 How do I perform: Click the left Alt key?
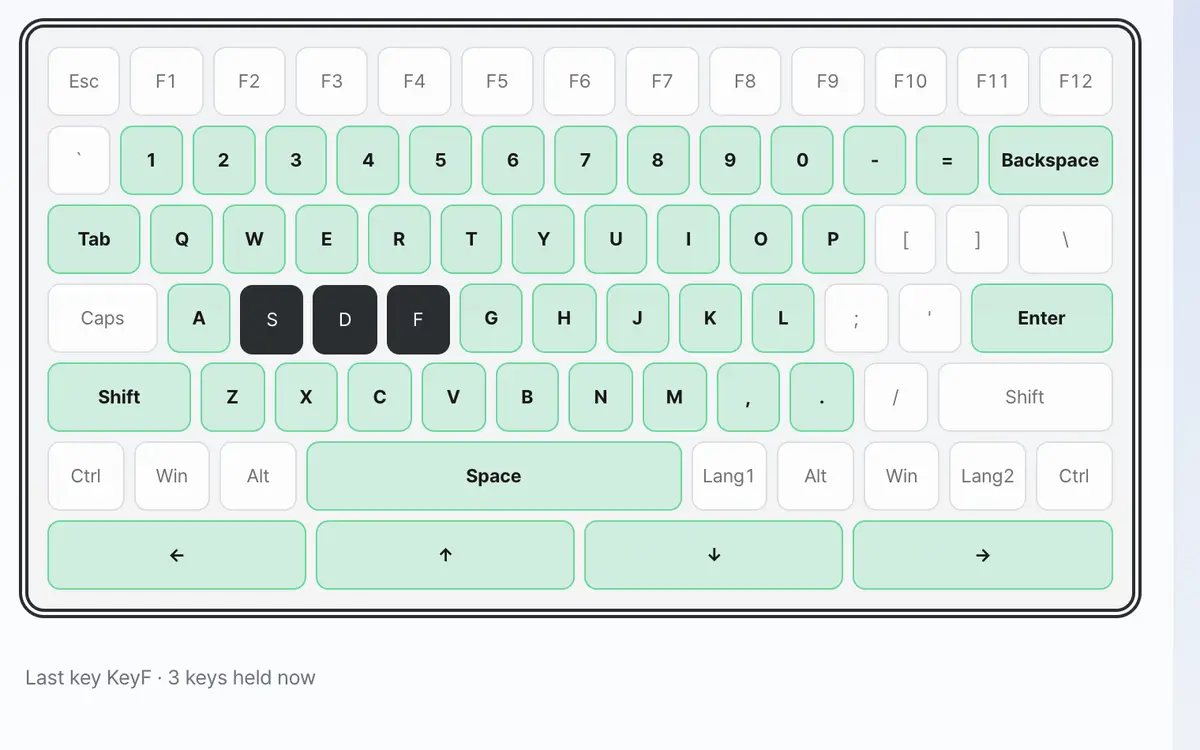coord(258,476)
